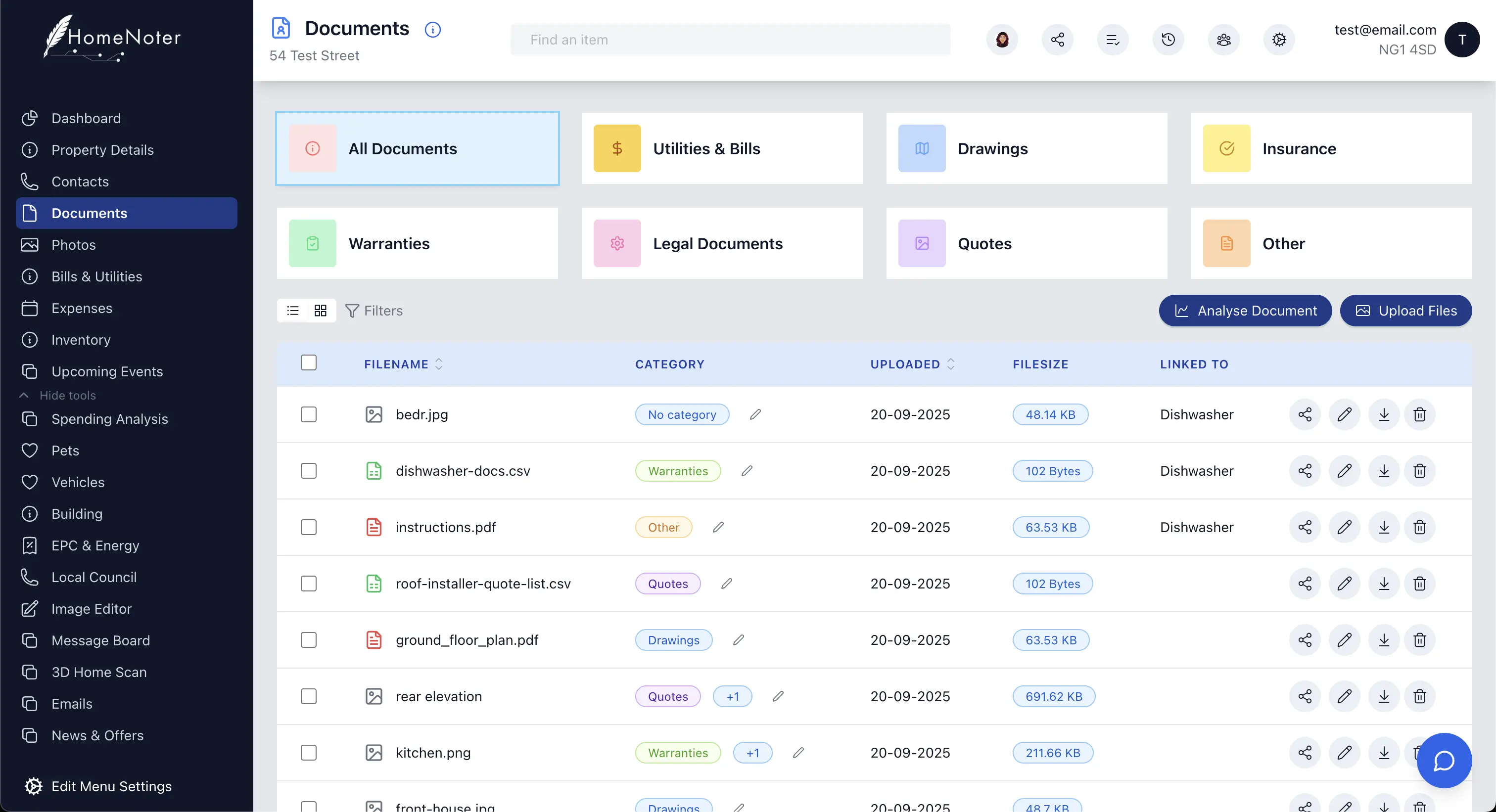Sort documents by Uploaded date

951,364
